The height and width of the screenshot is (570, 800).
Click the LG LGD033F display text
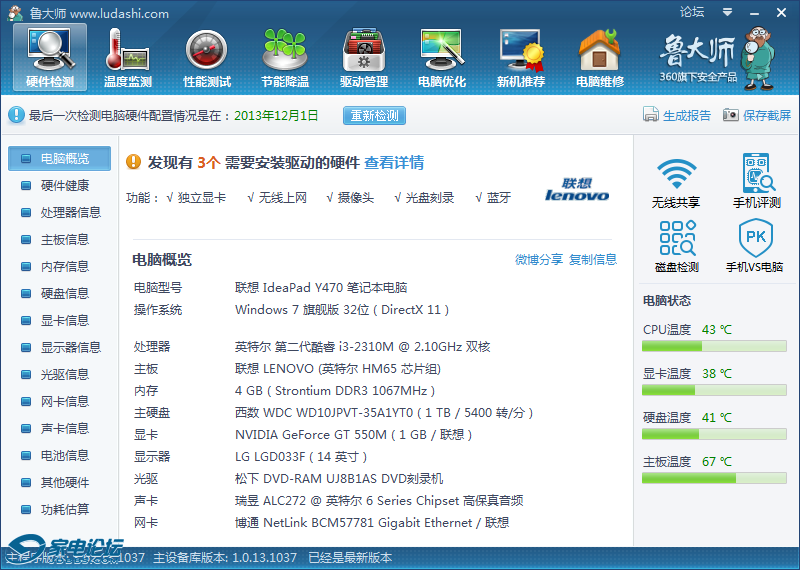301,457
